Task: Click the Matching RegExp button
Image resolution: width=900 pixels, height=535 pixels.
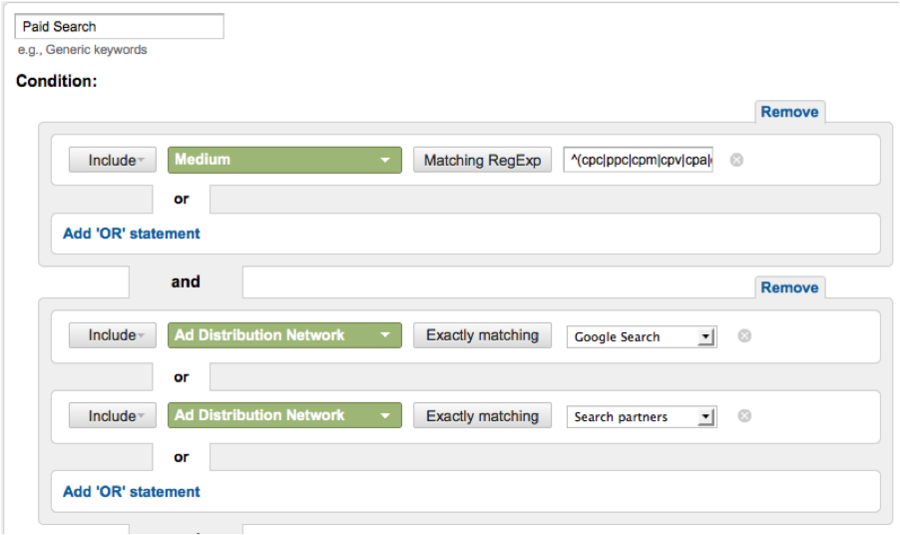Action: tap(482, 160)
